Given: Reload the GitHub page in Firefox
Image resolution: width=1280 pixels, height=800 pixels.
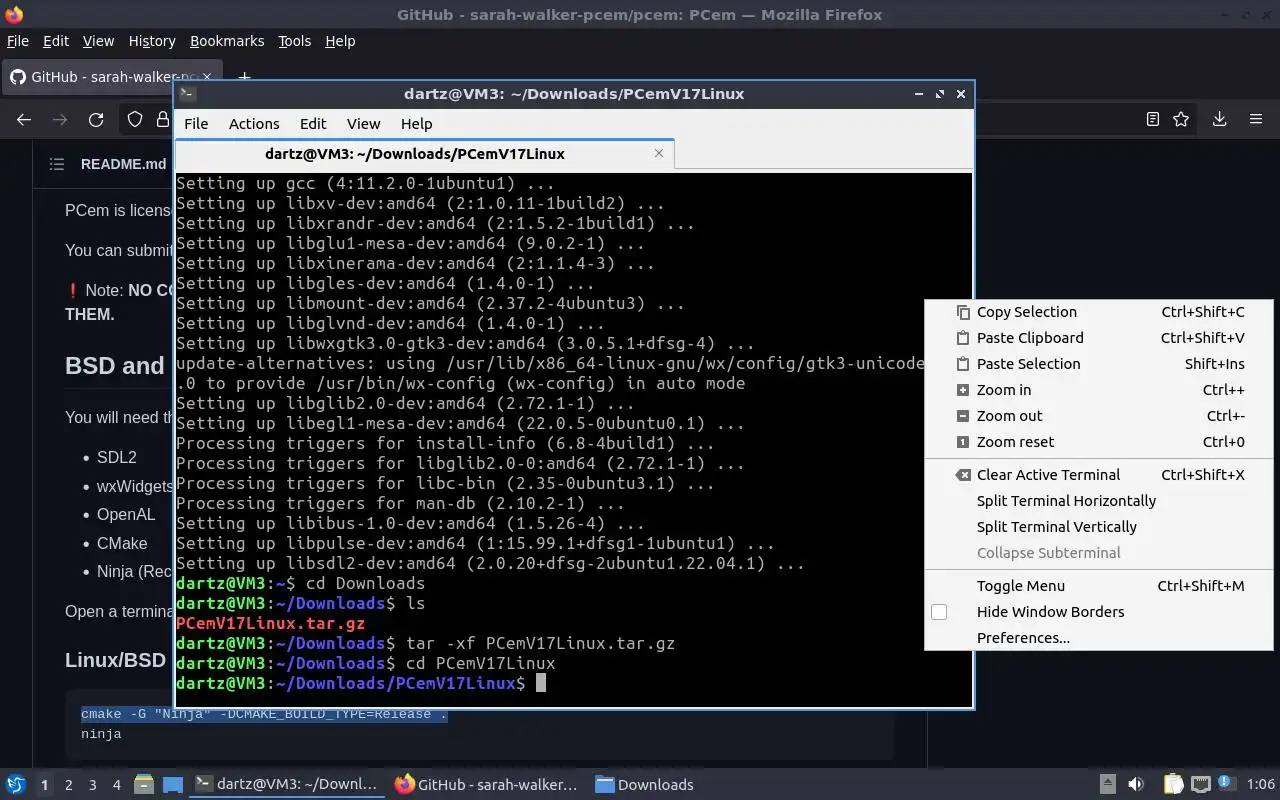Looking at the screenshot, I should pos(96,119).
